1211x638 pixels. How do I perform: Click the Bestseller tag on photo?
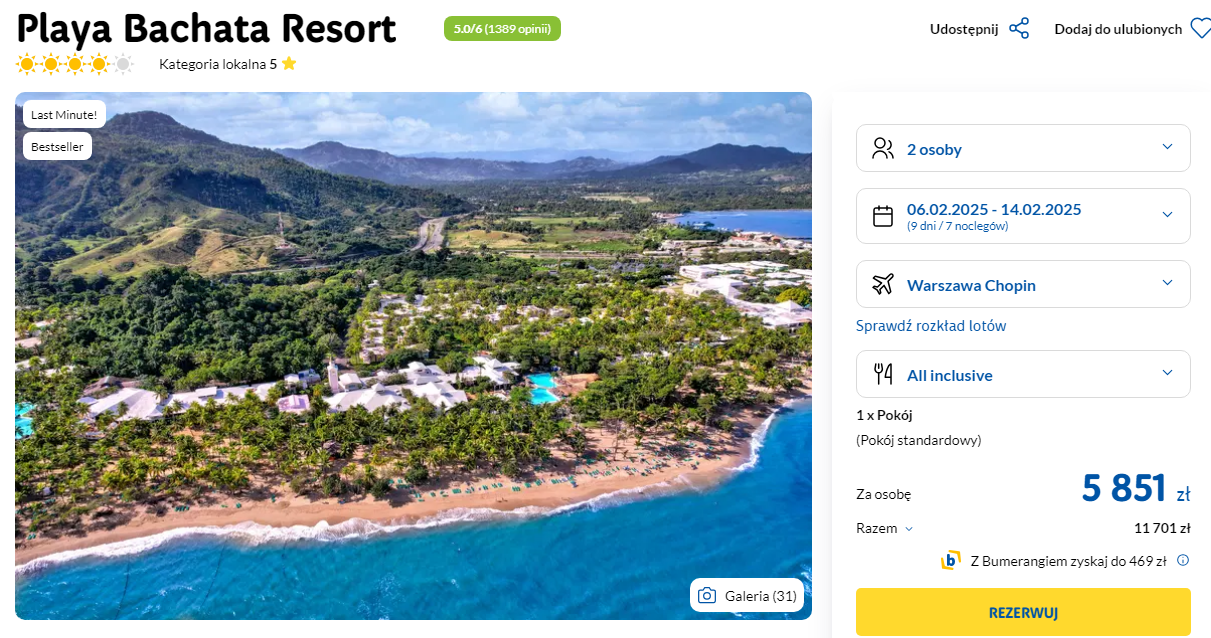(58, 146)
